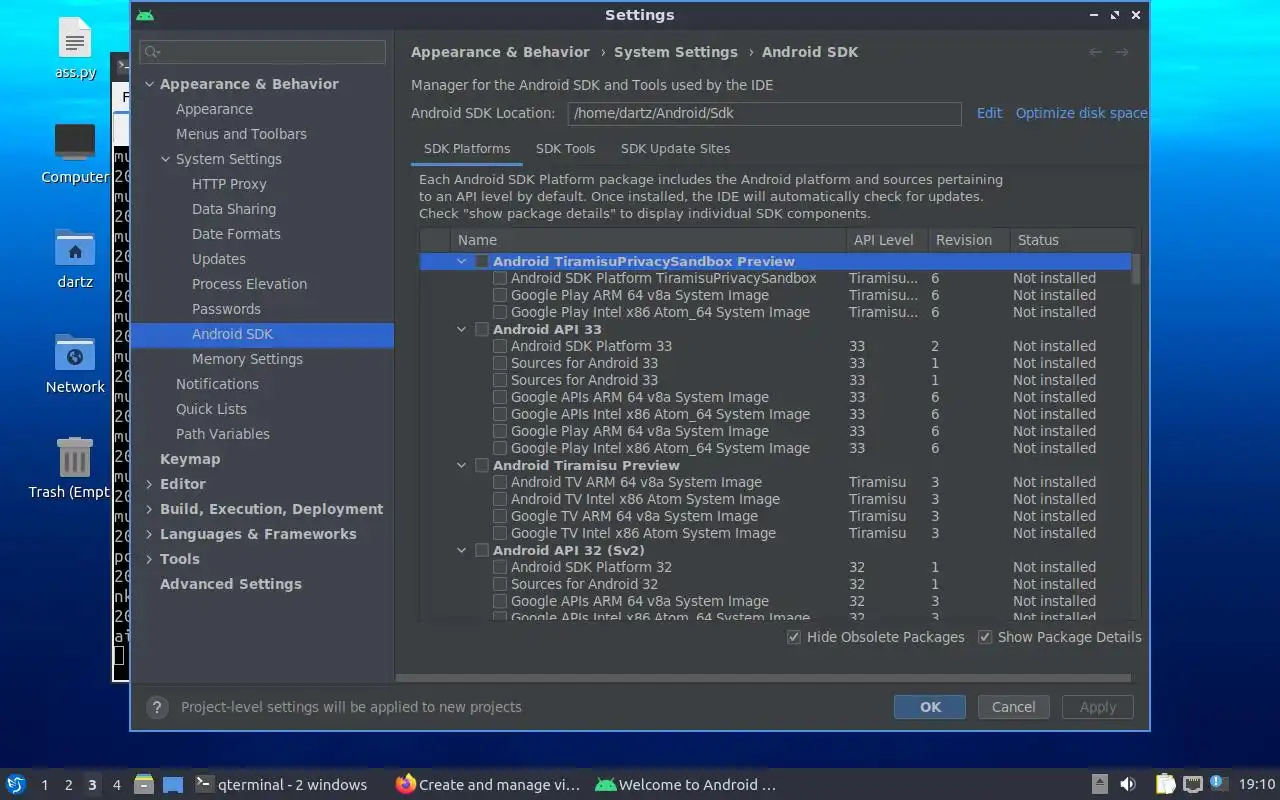Open the start menu in the taskbar
The image size is (1280, 800).
tap(16, 784)
